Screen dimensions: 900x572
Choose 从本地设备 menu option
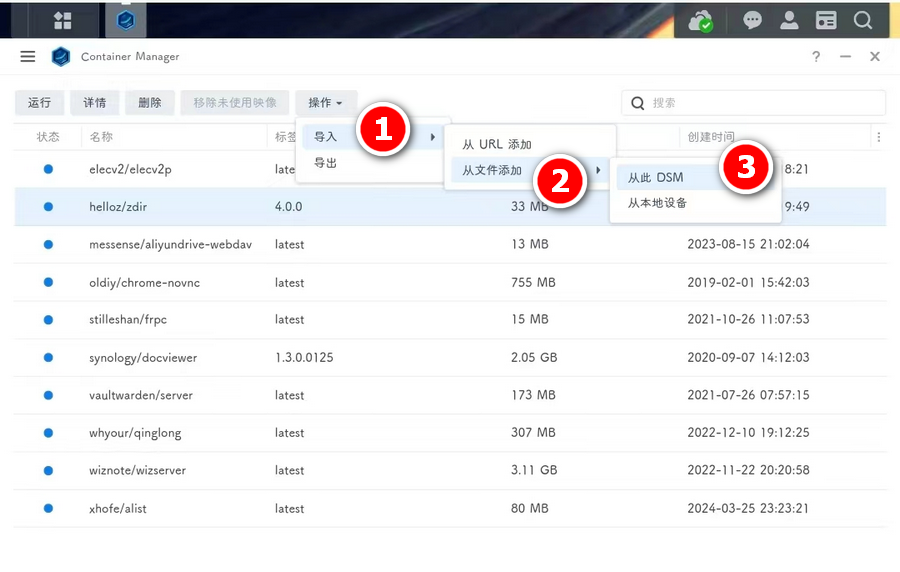pyautogui.click(x=657, y=203)
